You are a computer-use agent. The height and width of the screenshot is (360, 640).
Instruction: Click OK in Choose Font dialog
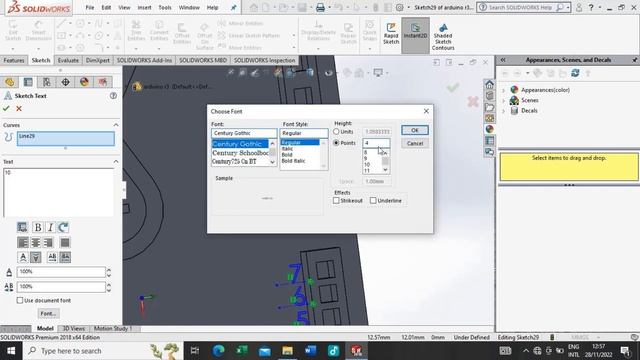tap(415, 130)
